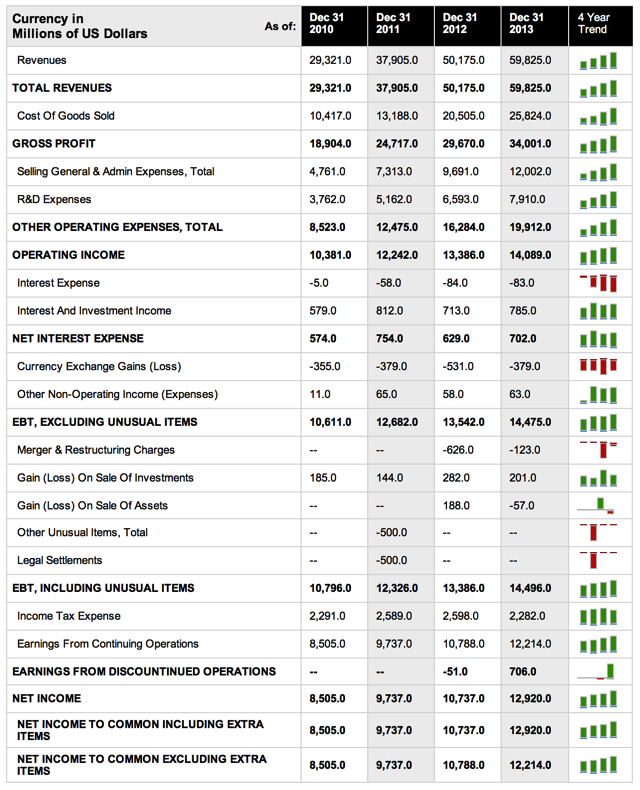Screen dimensions: 640x790
Task: Select 2012 Discontinued Operations value -51.0
Action: click(455, 672)
